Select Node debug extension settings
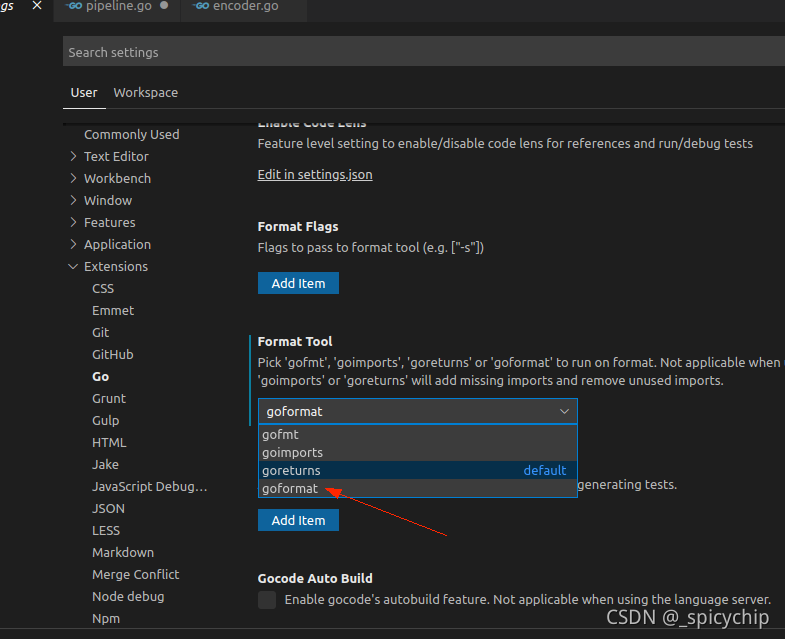This screenshot has height=639, width=785. click(x=128, y=597)
